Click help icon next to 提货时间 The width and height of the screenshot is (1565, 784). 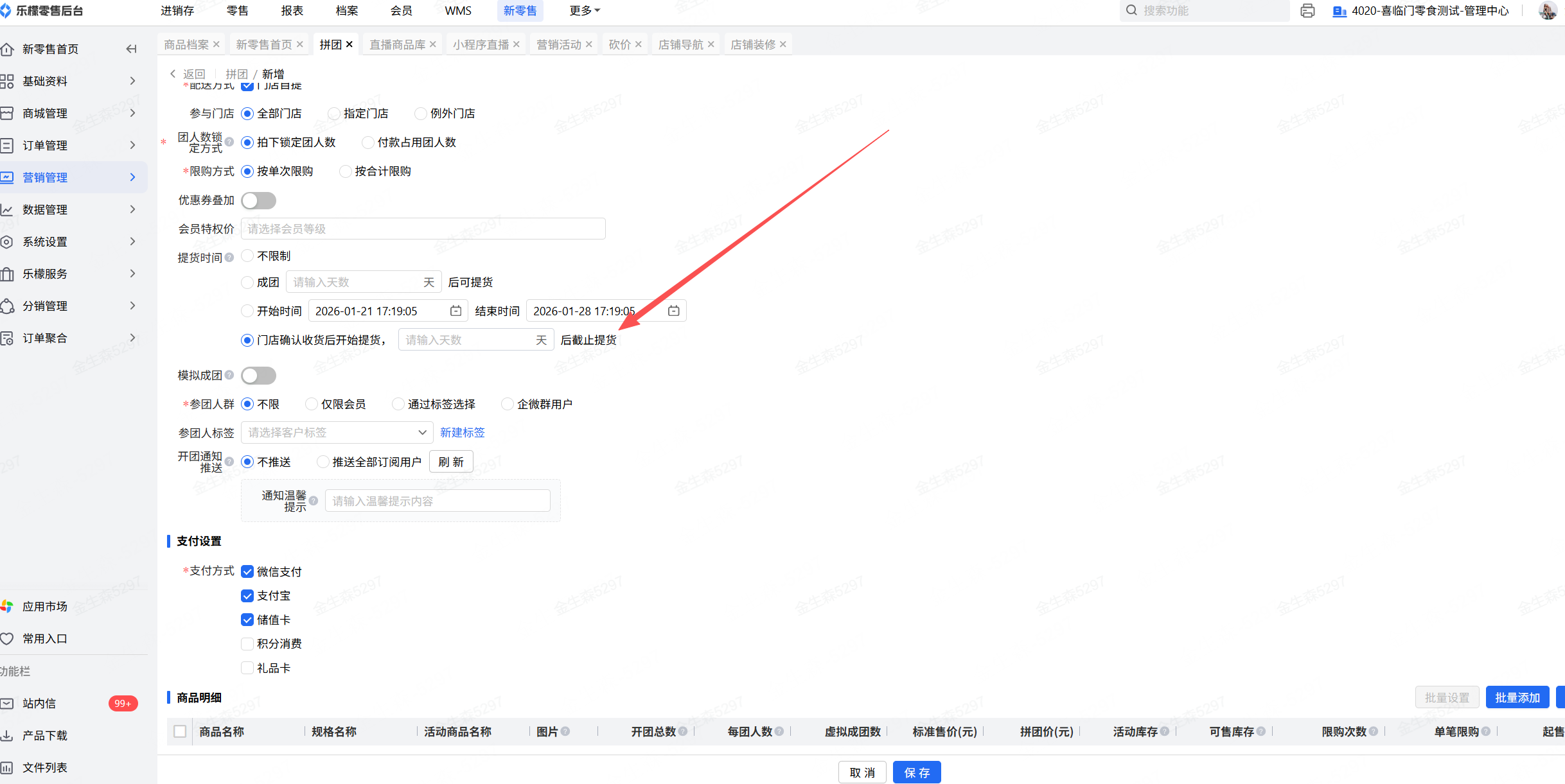[x=229, y=257]
